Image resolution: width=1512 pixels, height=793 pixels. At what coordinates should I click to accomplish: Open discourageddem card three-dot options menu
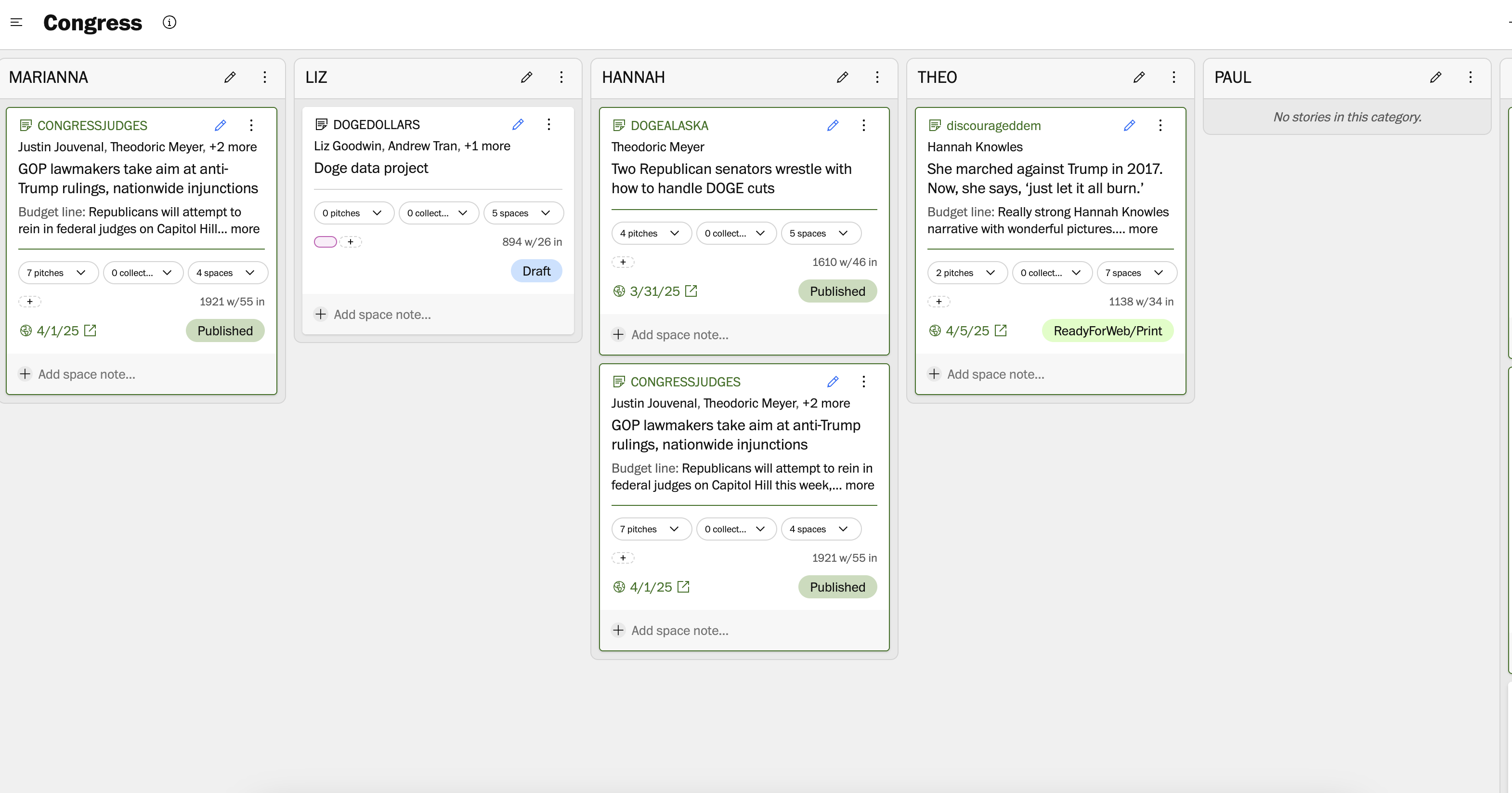click(x=1160, y=125)
